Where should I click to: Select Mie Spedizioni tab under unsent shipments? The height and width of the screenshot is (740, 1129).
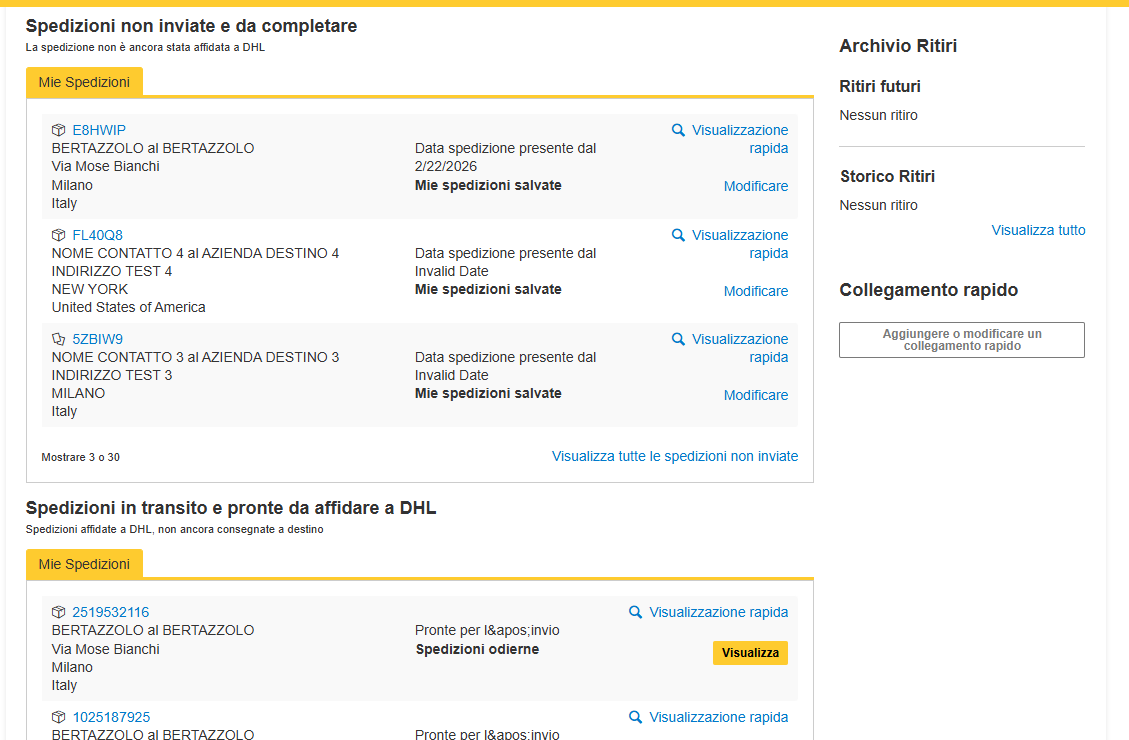pos(84,82)
